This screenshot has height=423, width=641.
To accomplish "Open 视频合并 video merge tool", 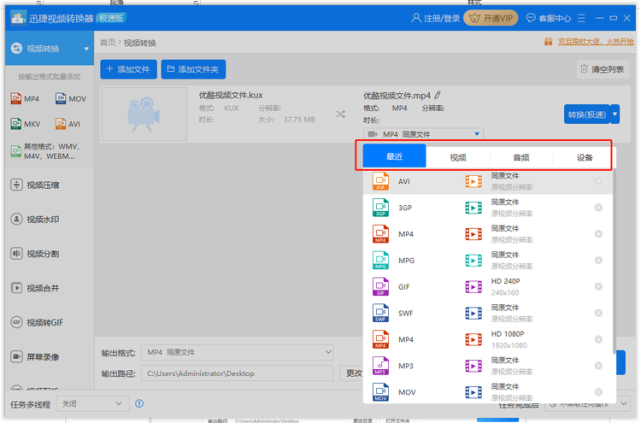I will 35,288.
